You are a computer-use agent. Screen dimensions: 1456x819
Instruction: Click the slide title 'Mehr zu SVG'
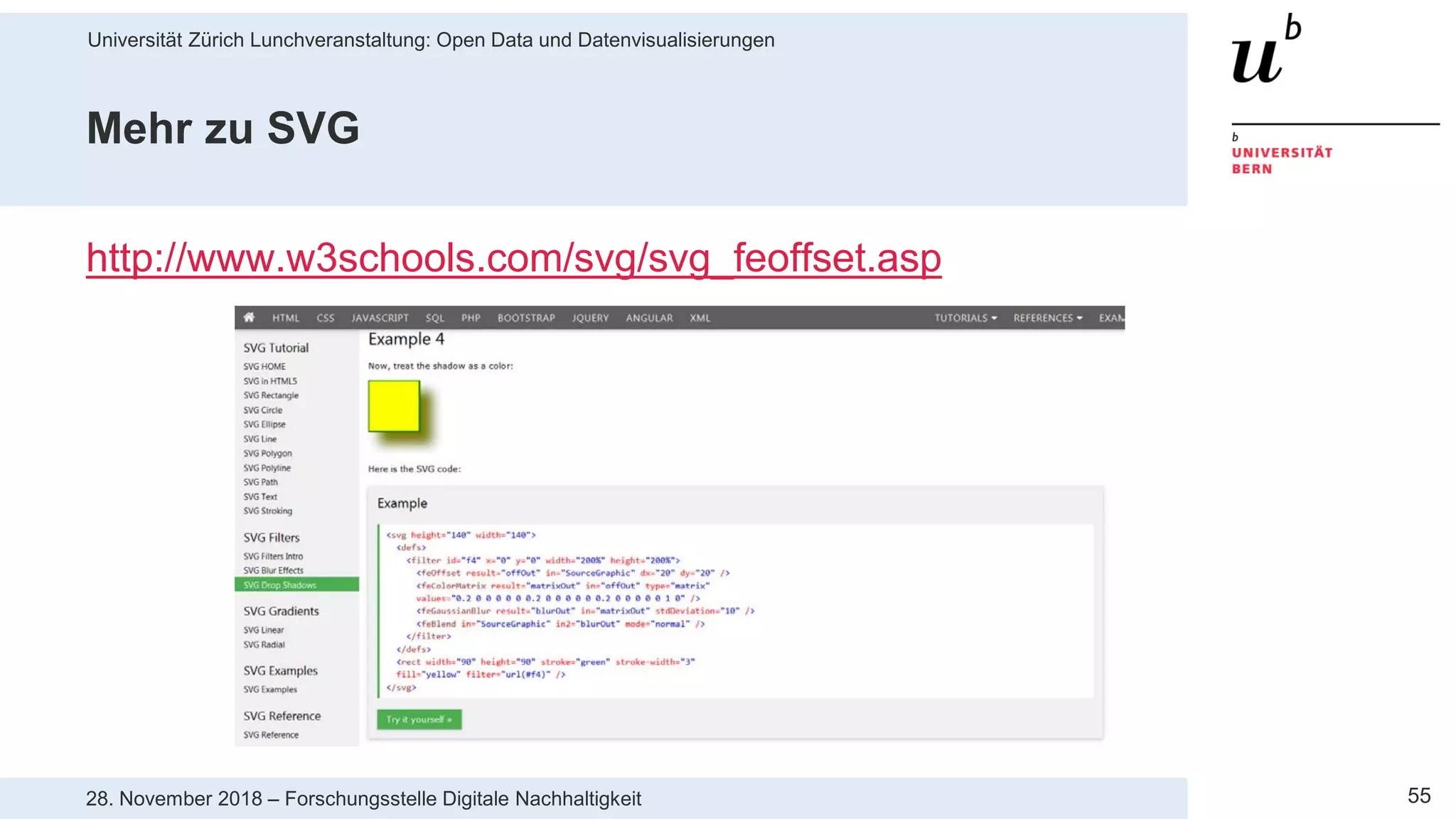(223, 129)
